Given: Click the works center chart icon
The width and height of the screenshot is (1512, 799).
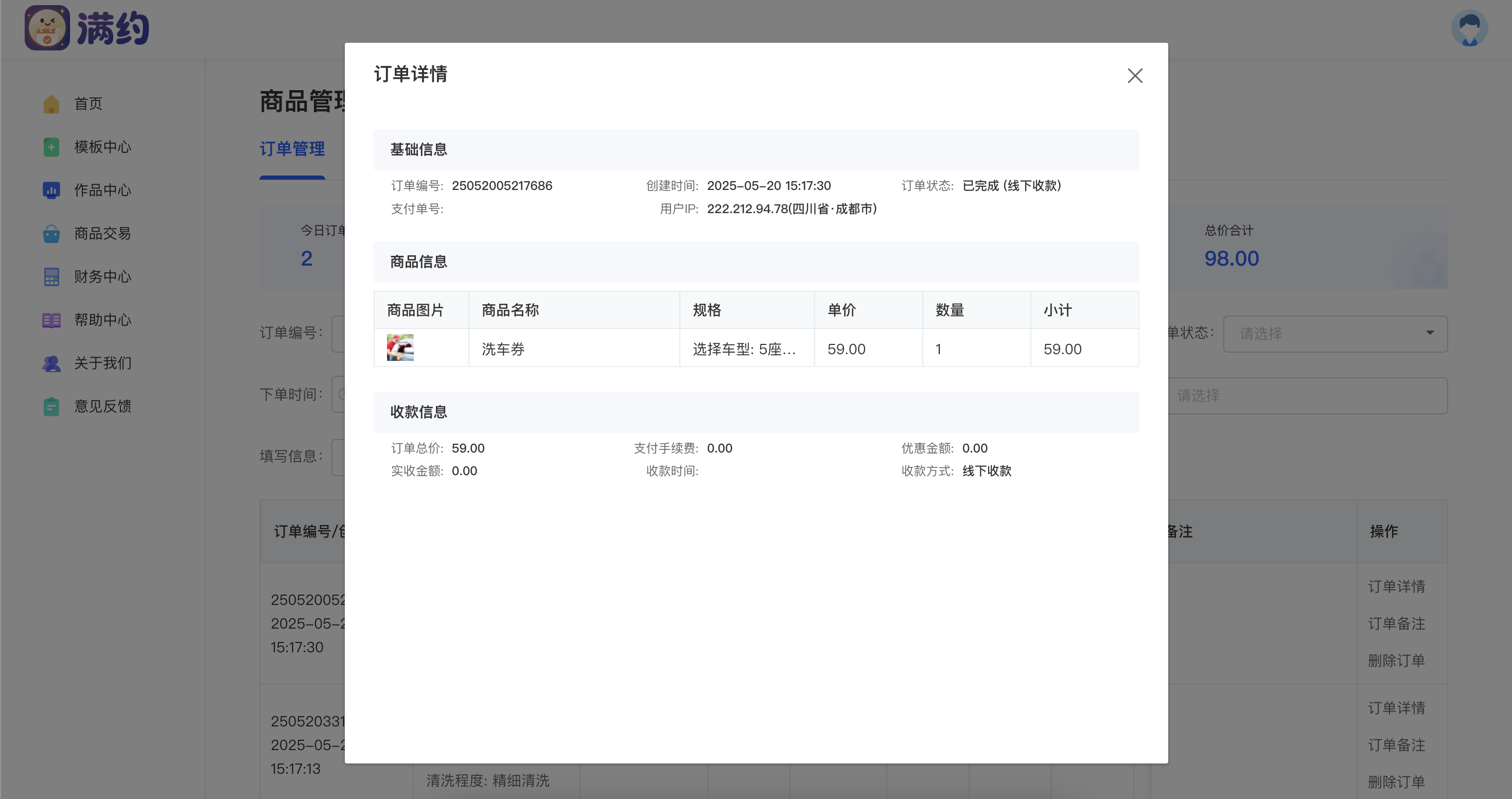Looking at the screenshot, I should 51,190.
